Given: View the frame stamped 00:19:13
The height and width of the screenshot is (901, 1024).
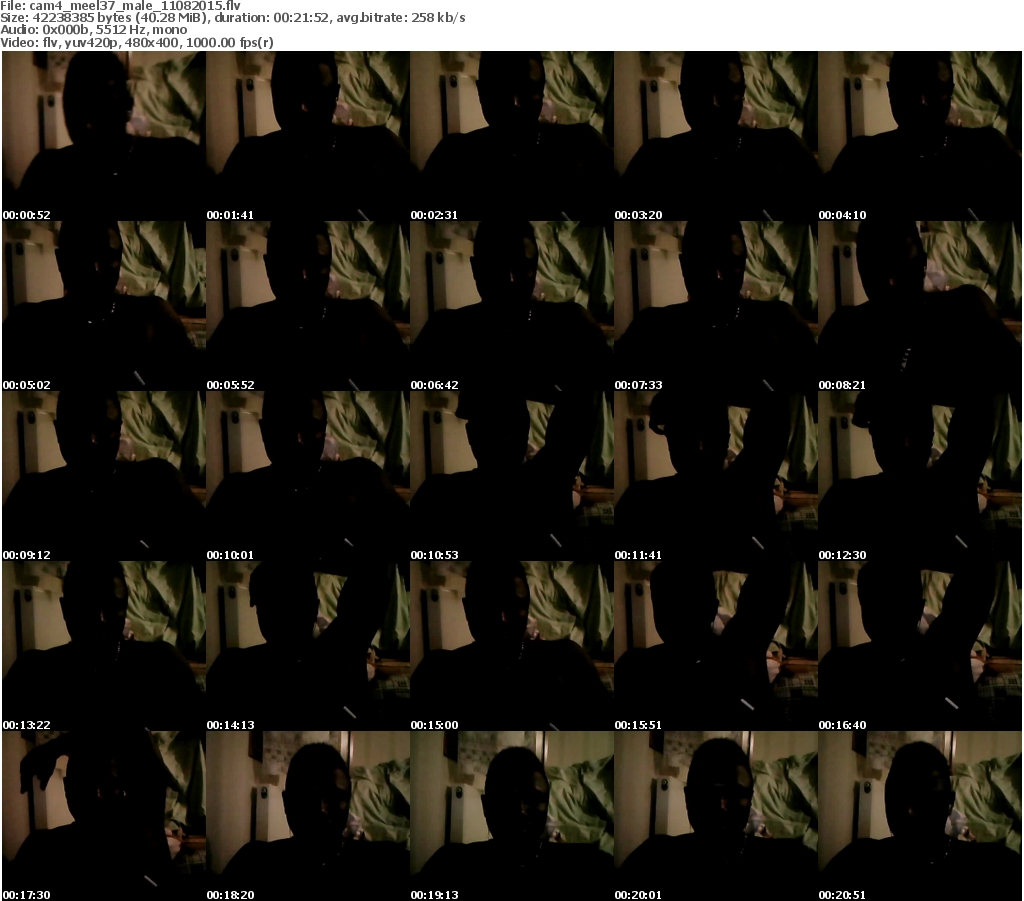Looking at the screenshot, I should click(x=511, y=816).
